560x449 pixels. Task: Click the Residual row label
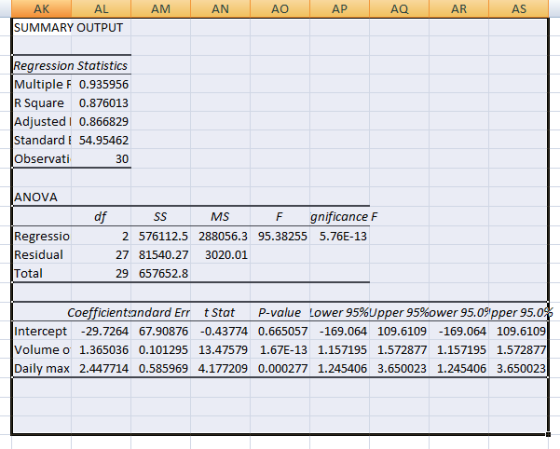coord(41,255)
